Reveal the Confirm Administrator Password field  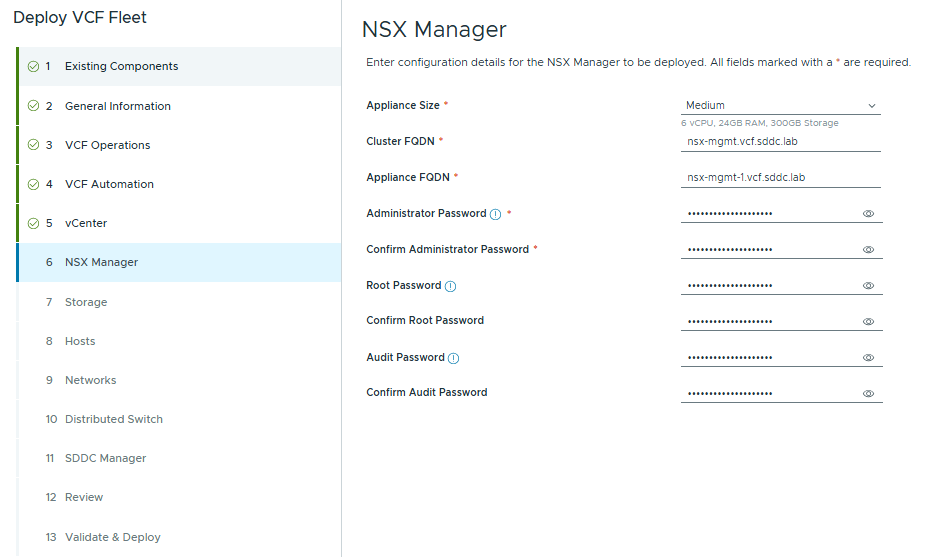868,250
